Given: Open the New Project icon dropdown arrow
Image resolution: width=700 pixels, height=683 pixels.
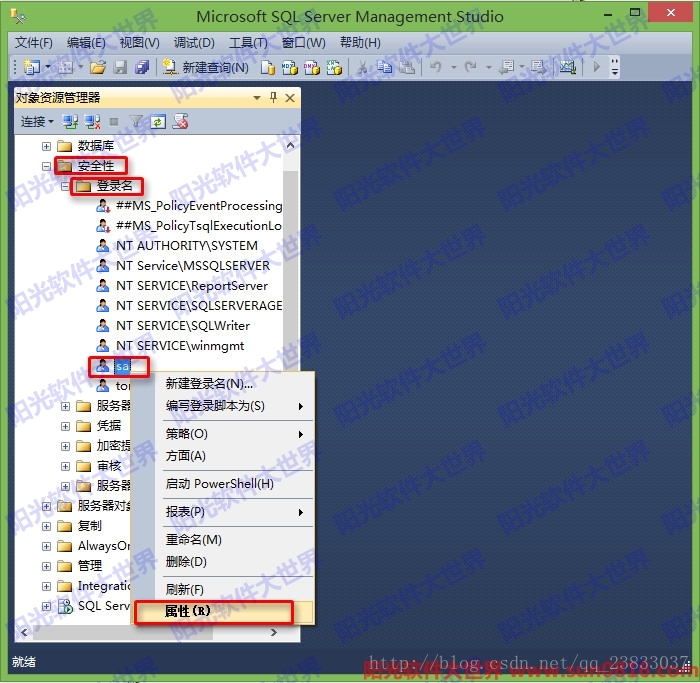Looking at the screenshot, I should click(x=47, y=67).
